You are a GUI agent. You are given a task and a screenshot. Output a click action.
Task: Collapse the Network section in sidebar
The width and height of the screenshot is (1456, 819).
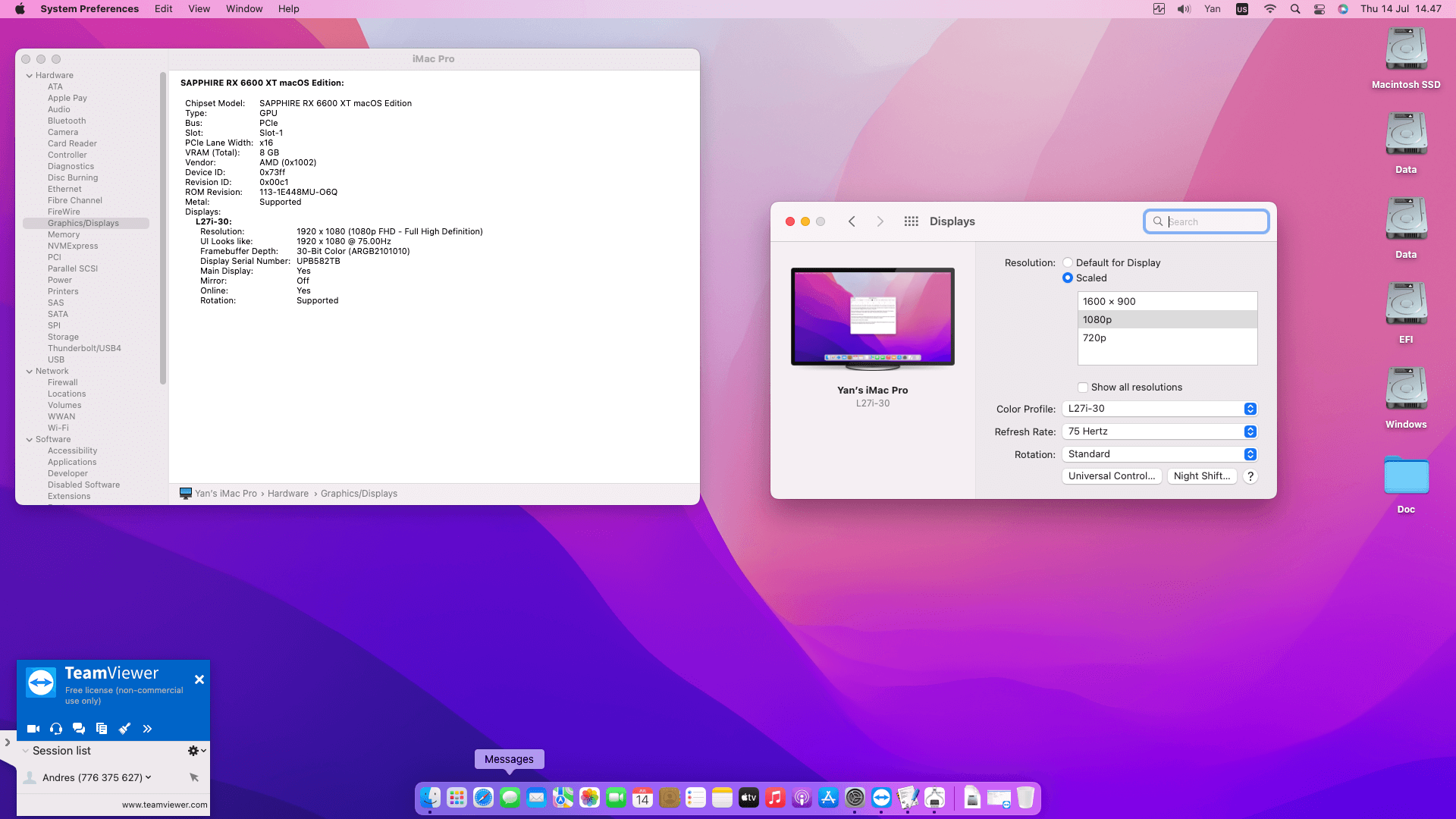30,372
